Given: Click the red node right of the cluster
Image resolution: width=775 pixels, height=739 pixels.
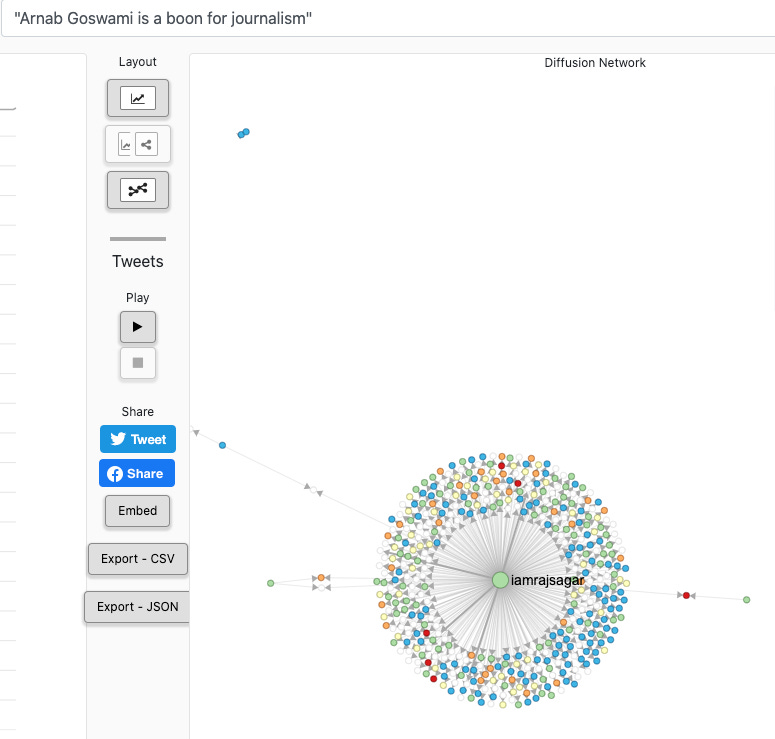Looking at the screenshot, I should [x=686, y=595].
